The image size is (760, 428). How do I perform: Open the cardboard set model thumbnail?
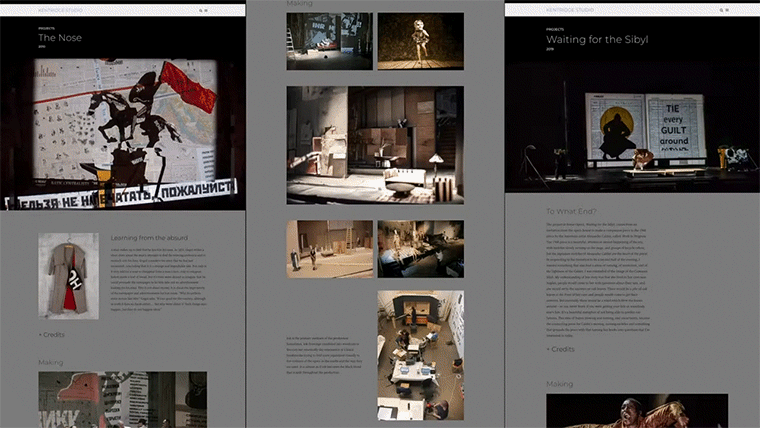tap(329, 249)
